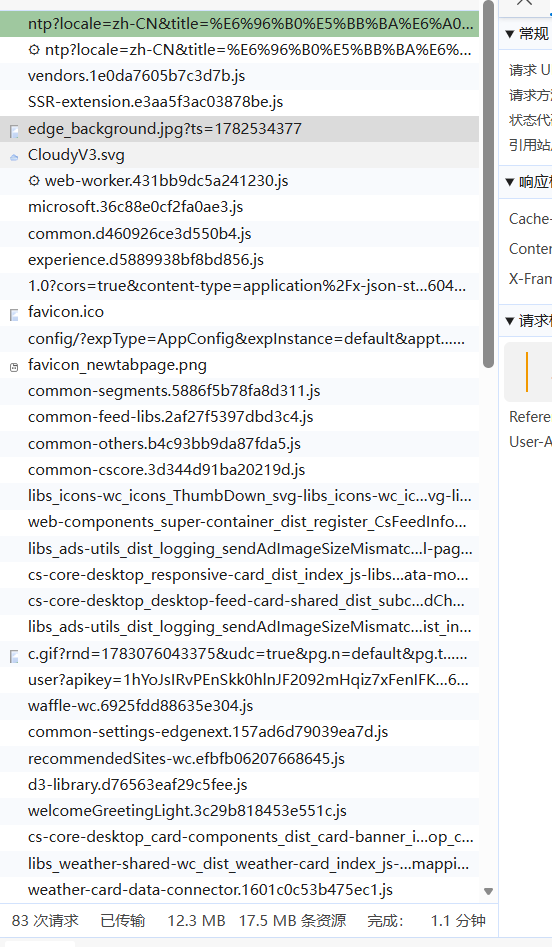The image size is (552, 947).
Task: Select favicon_newtabpage.png request name
Action: tap(117, 365)
